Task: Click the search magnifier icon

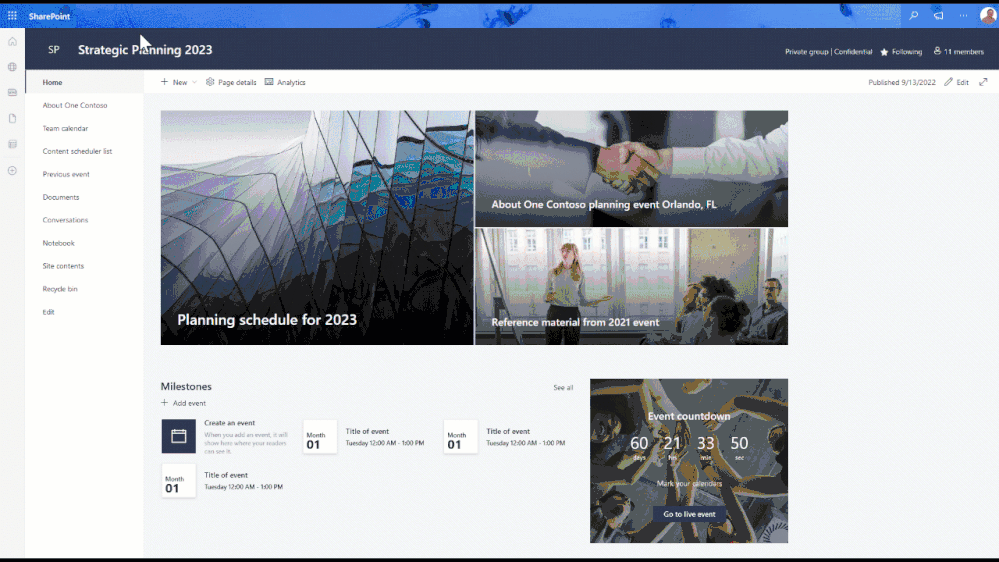Action: click(x=914, y=15)
